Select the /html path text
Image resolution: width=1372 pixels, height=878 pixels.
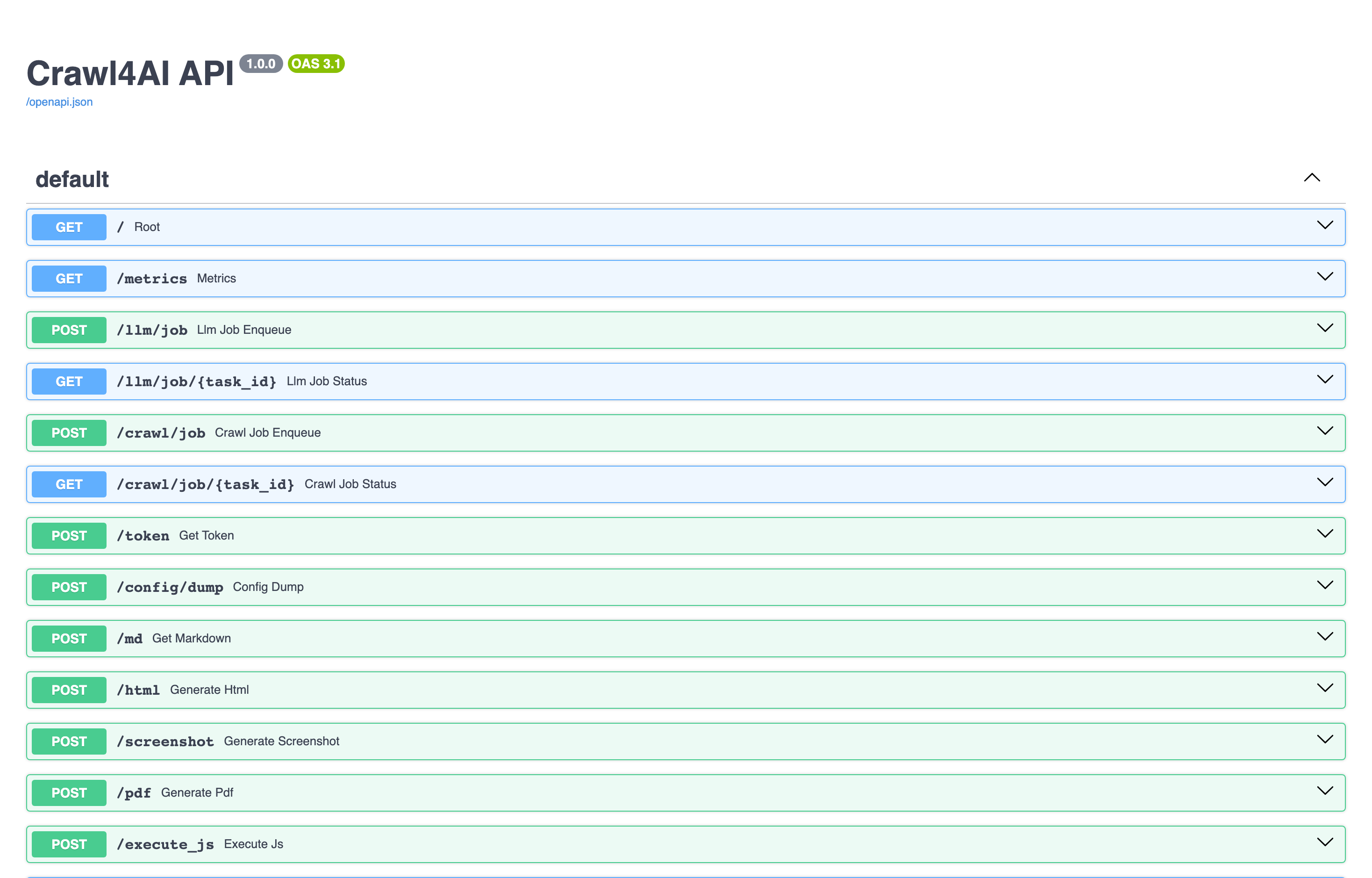tap(138, 690)
